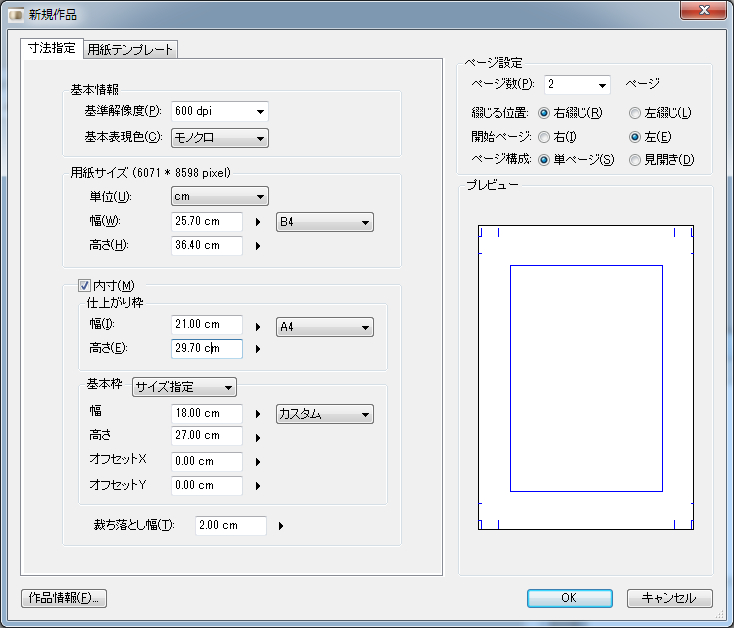Open the B4 paper size dropdown
The height and width of the screenshot is (628, 734).
coord(324,222)
